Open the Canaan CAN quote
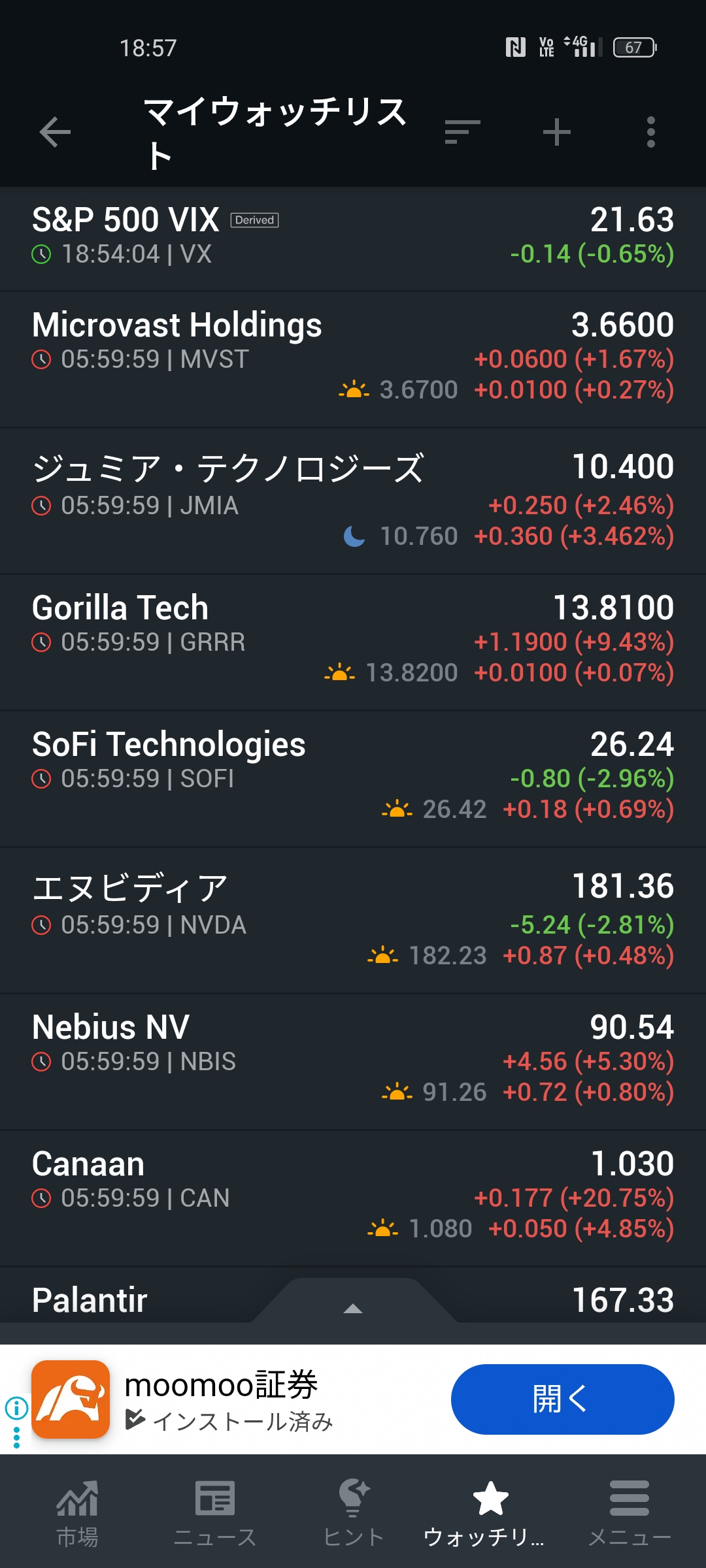 353,1197
